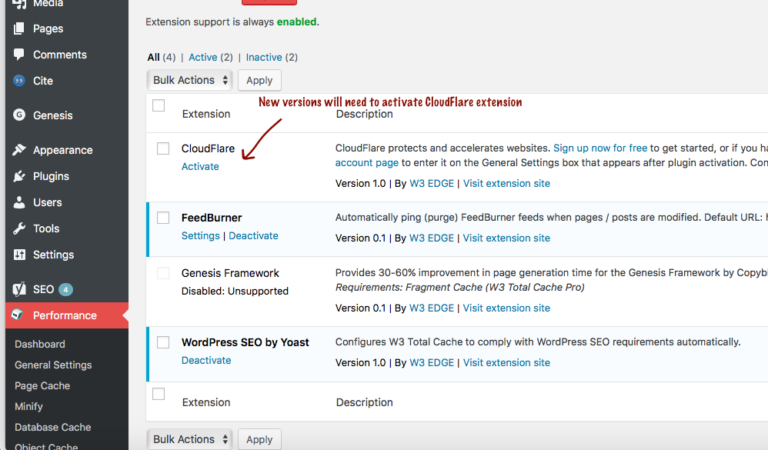The height and width of the screenshot is (450, 768).
Task: Click the Genesis G icon
Action: pyautogui.click(x=19, y=115)
